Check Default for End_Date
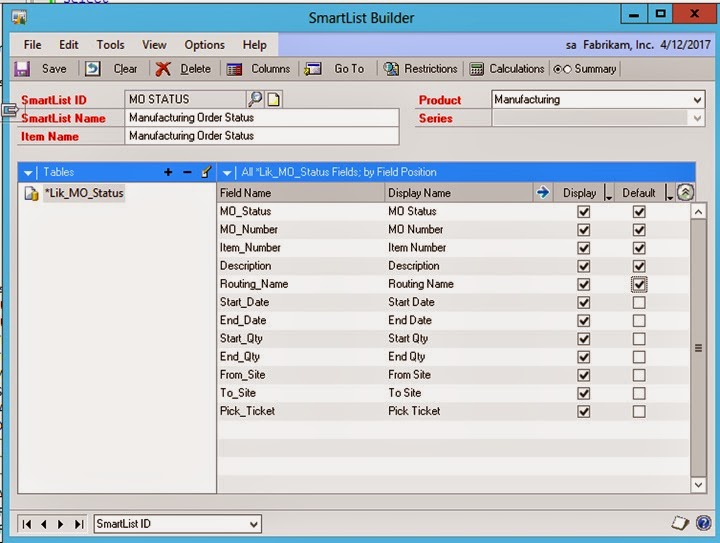720x543 pixels. coord(639,321)
